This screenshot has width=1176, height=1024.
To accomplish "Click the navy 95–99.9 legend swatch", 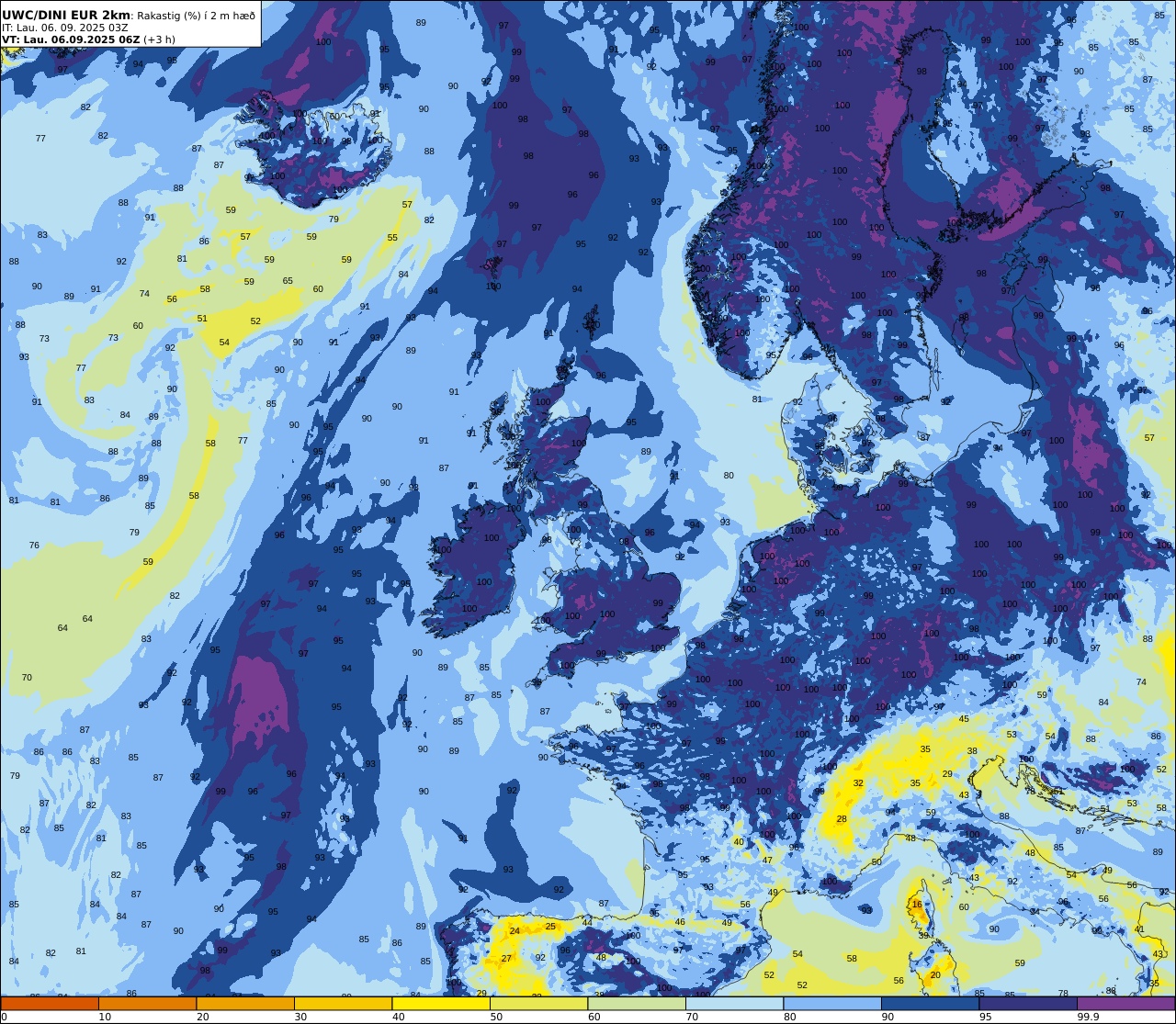I will [1028, 1004].
